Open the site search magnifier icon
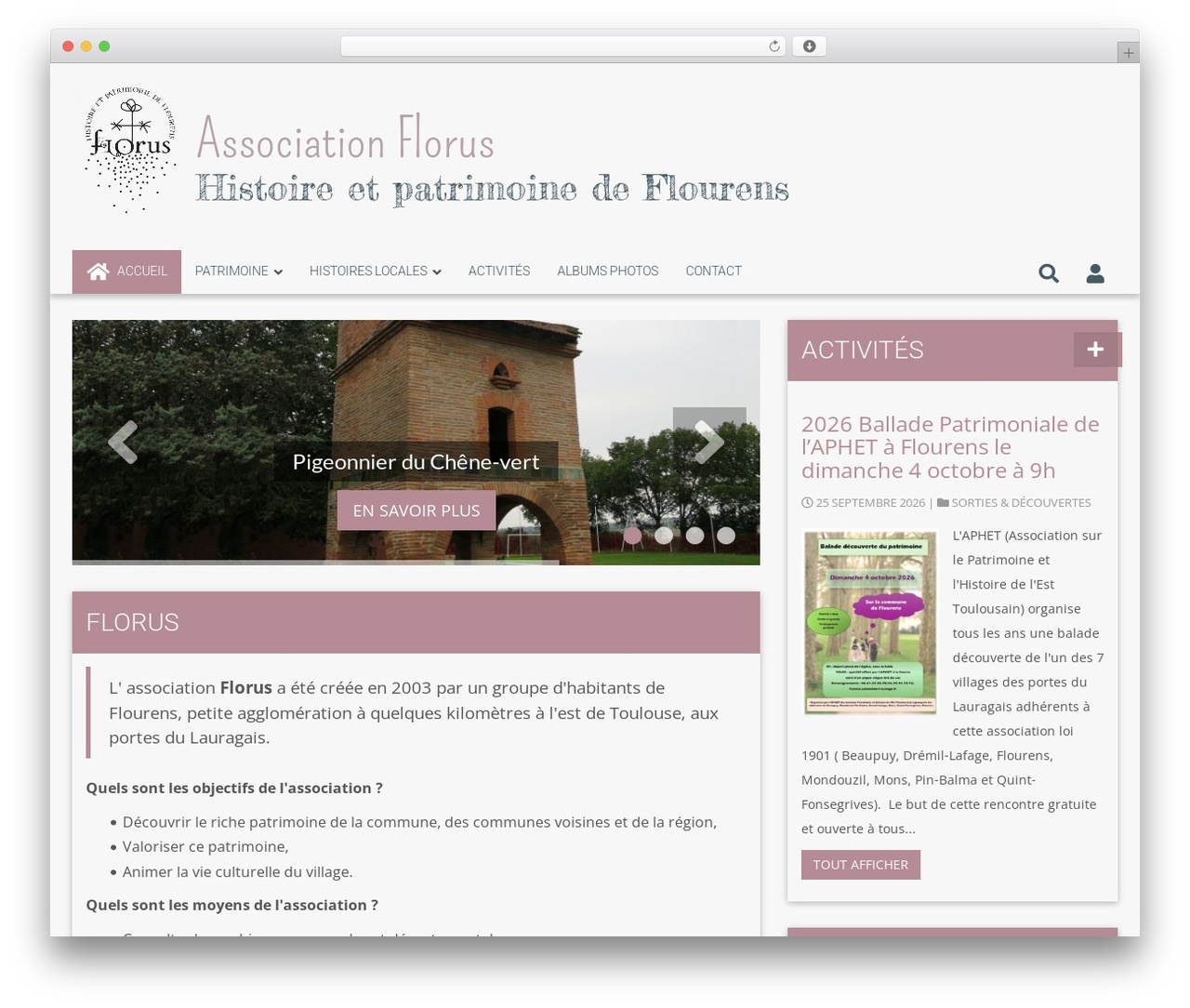 coord(1049,273)
